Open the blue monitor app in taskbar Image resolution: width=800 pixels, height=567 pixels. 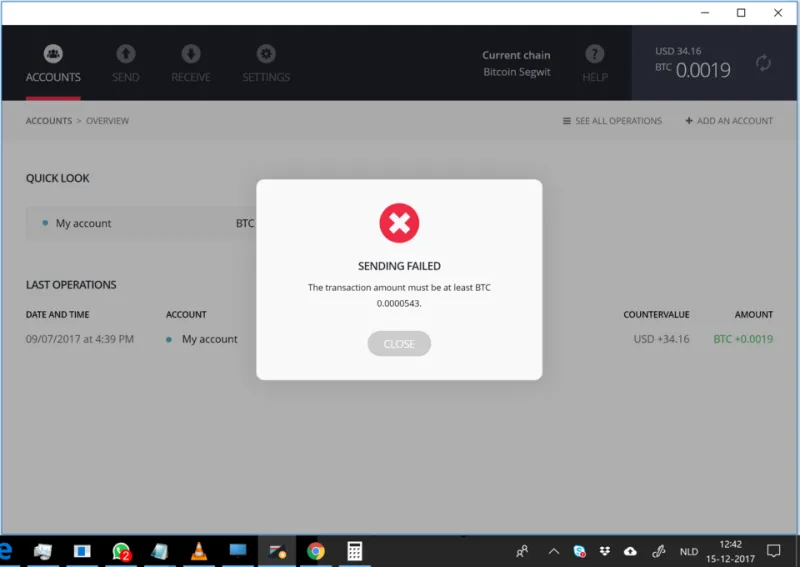(238, 551)
